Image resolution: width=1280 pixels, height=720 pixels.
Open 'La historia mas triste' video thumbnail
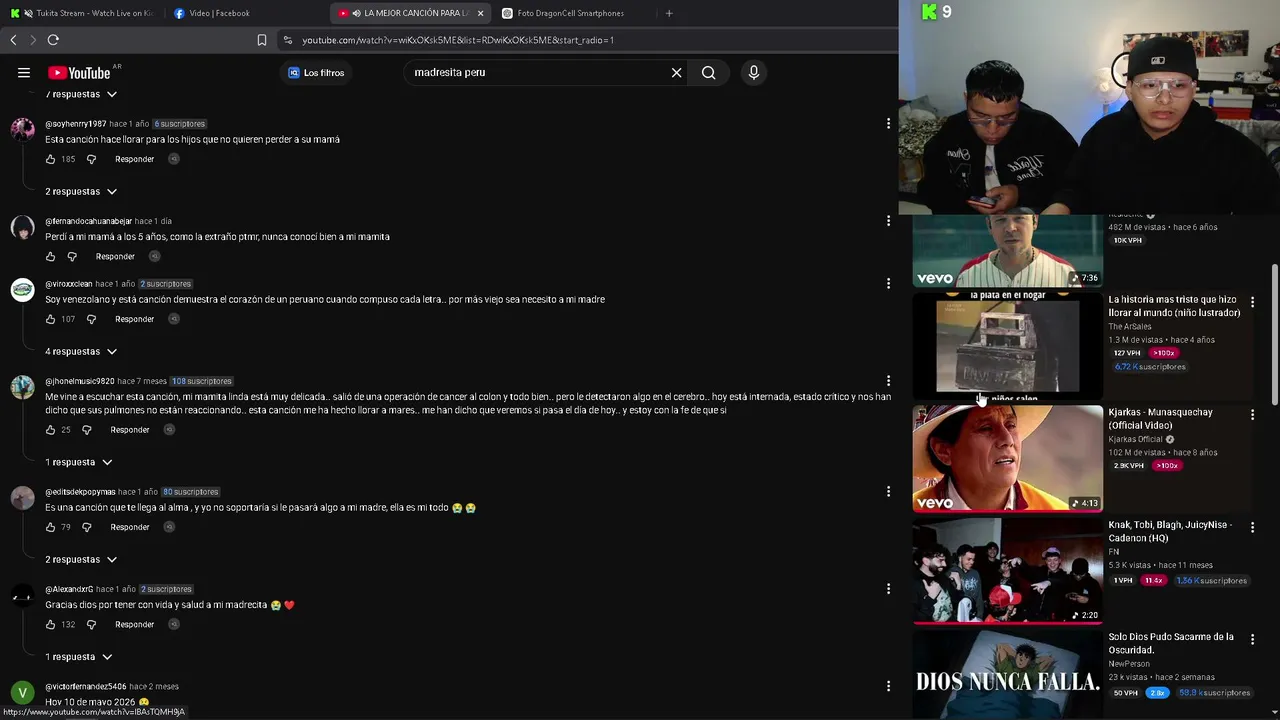click(1007, 346)
